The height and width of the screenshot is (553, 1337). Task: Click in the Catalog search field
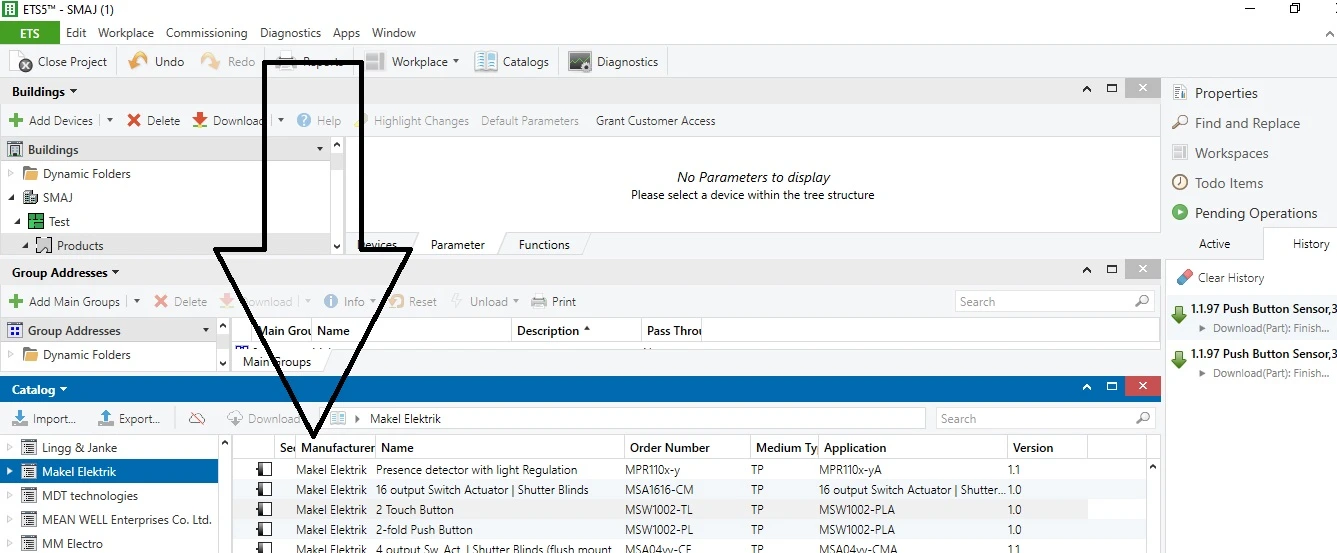point(1036,419)
